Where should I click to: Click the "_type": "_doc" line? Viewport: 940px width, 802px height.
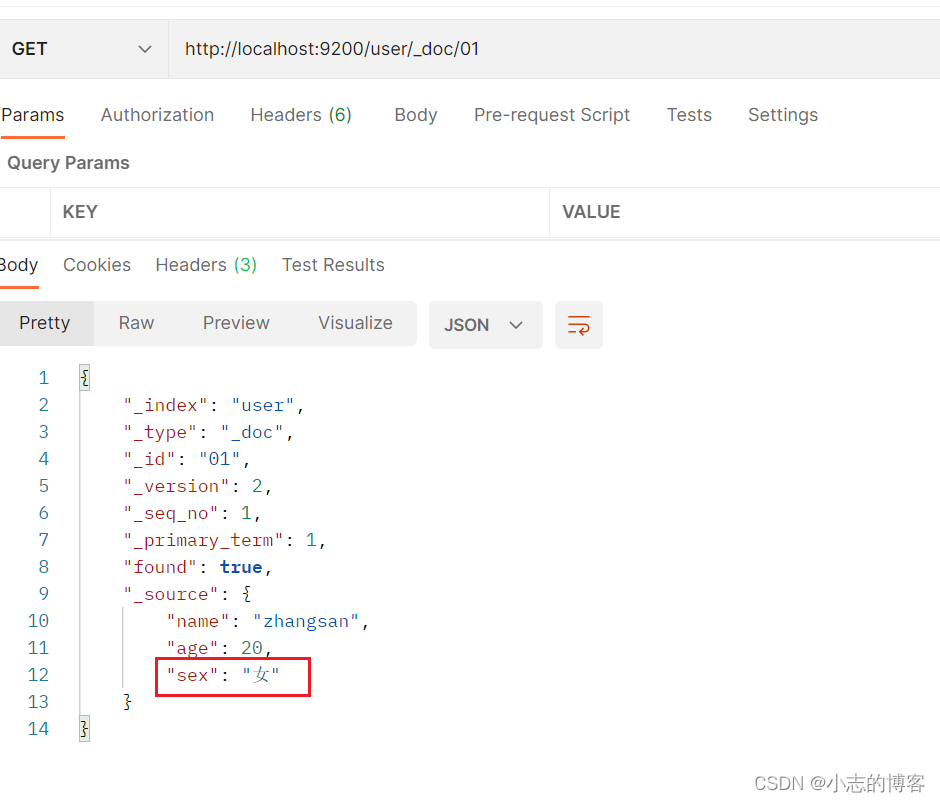pos(209,432)
